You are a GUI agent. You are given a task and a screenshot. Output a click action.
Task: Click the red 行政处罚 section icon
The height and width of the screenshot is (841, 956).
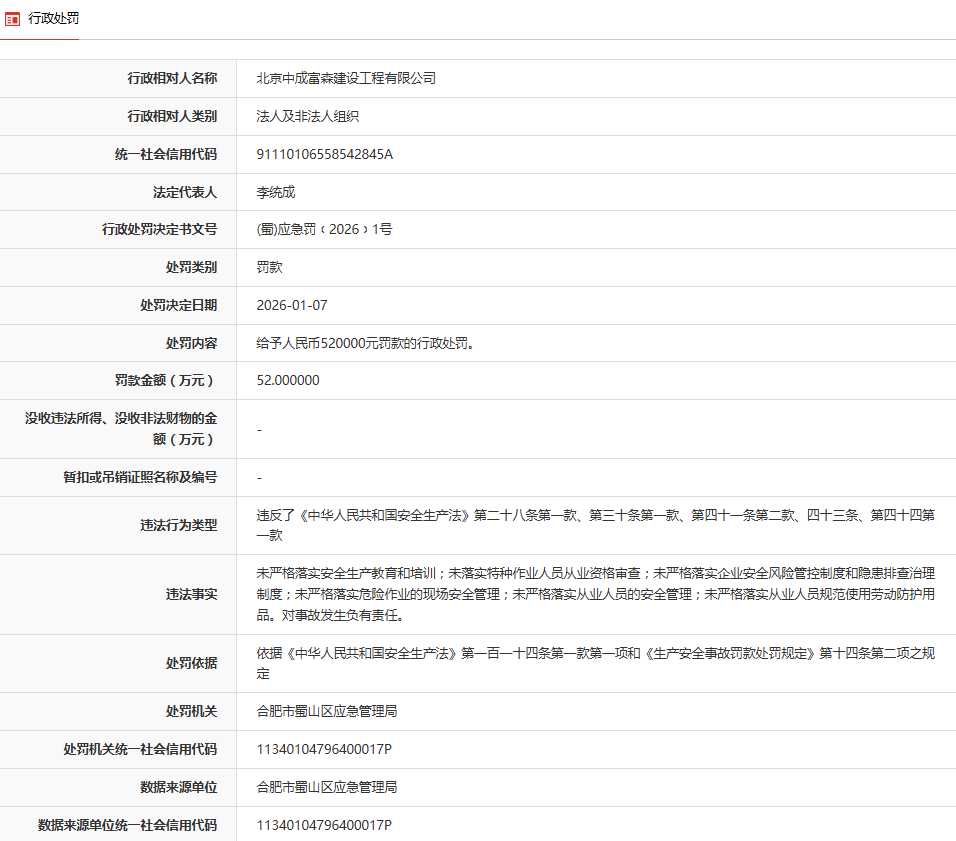point(12,19)
